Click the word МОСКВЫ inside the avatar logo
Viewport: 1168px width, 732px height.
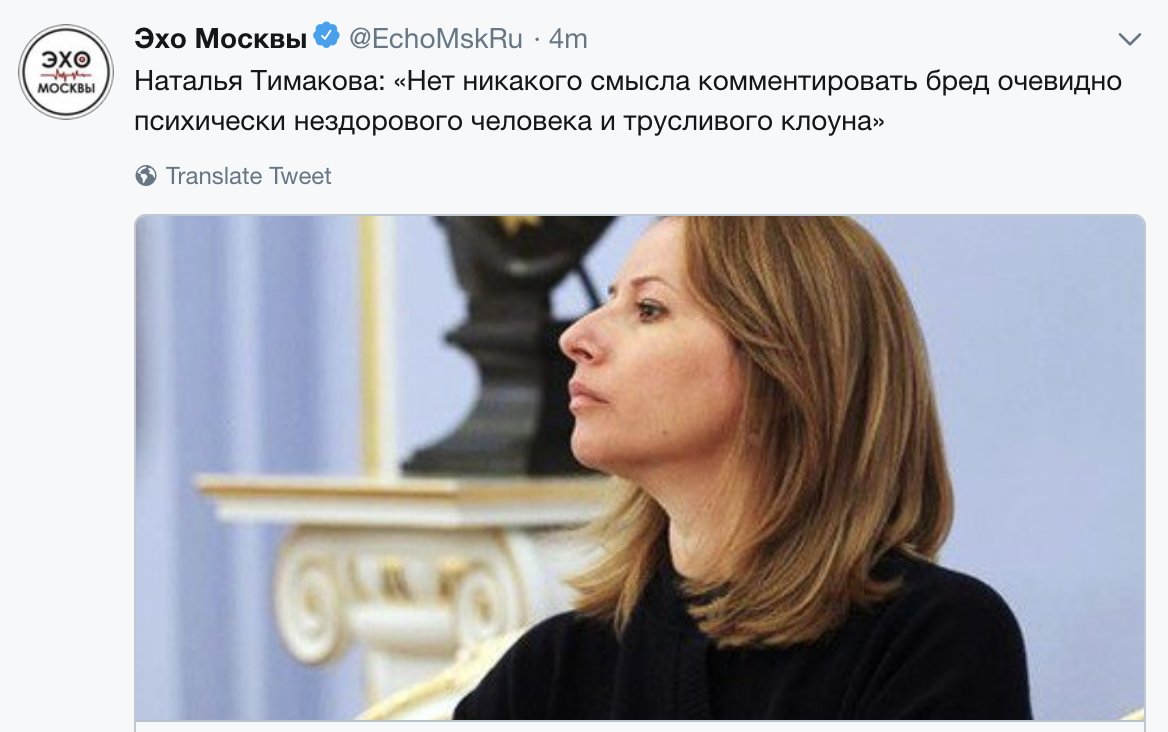click(66, 88)
